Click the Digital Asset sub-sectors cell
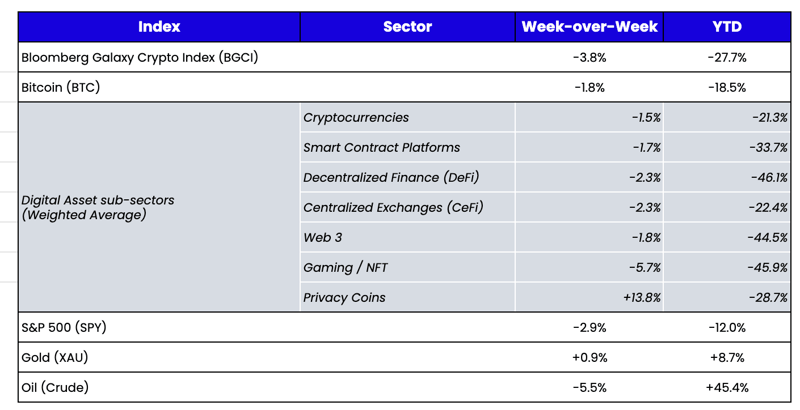The height and width of the screenshot is (410, 800). tap(98, 207)
